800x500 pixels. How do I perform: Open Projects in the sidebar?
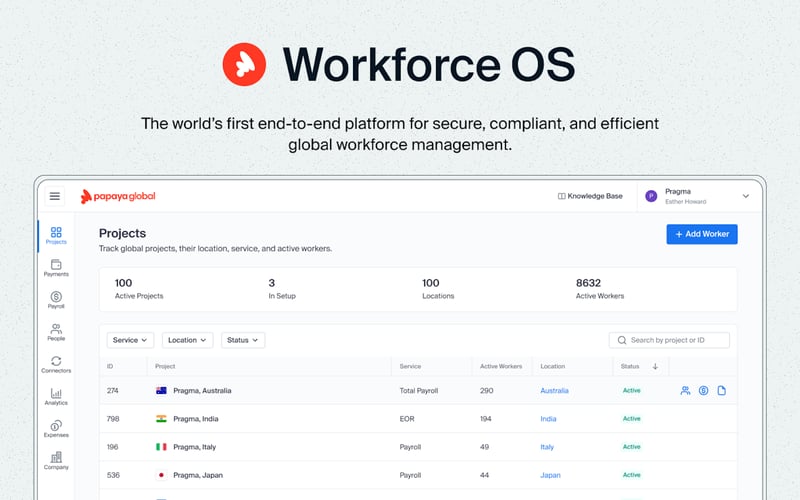[56, 236]
